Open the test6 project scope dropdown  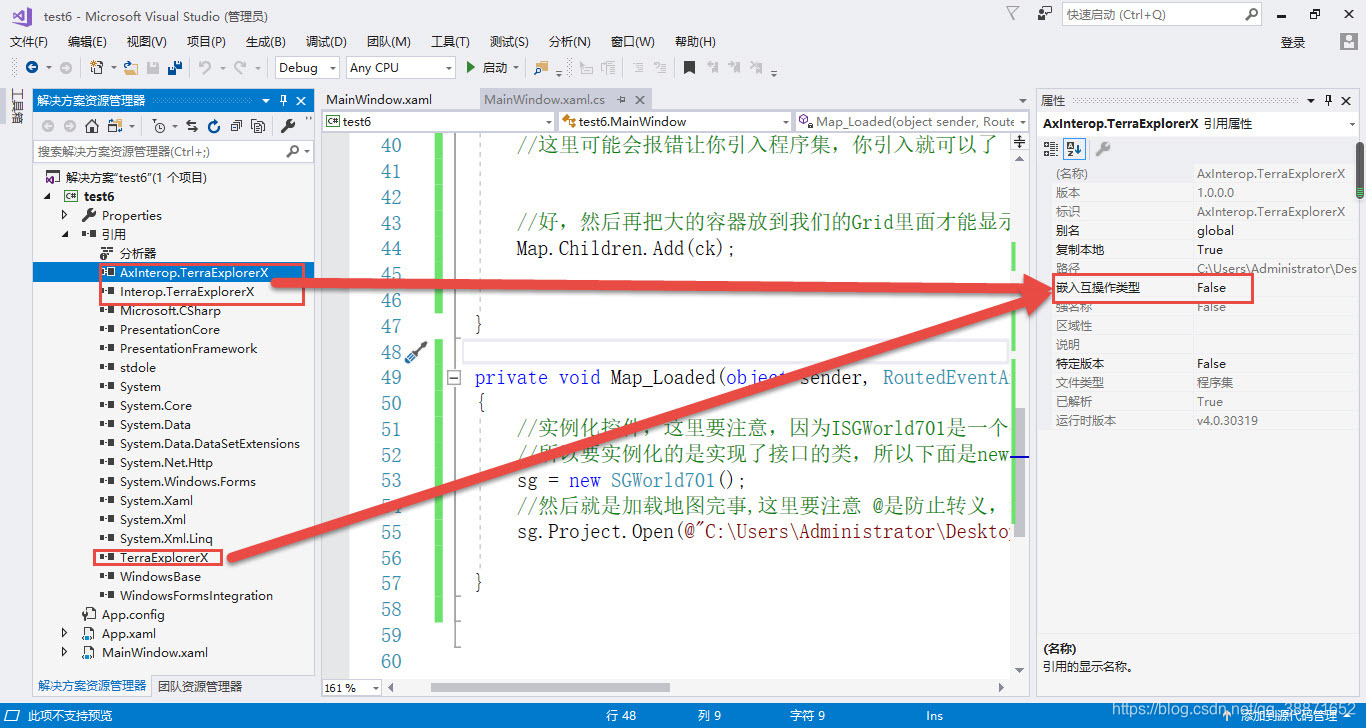439,121
